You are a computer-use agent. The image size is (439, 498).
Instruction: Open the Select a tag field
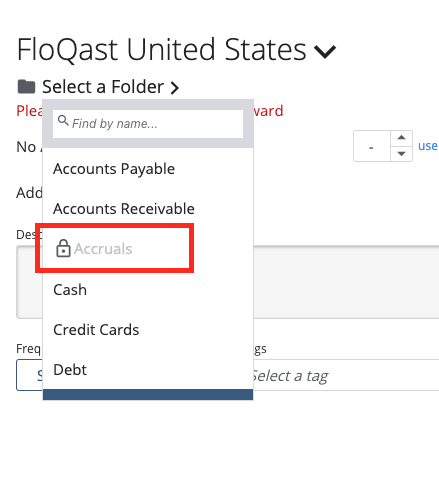point(346,375)
